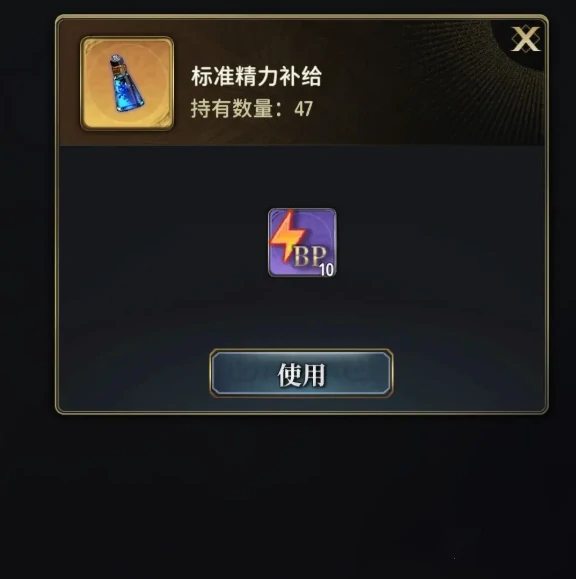Tap the purple background of BP tile
576x579 pixels.
pyautogui.click(x=320, y=227)
